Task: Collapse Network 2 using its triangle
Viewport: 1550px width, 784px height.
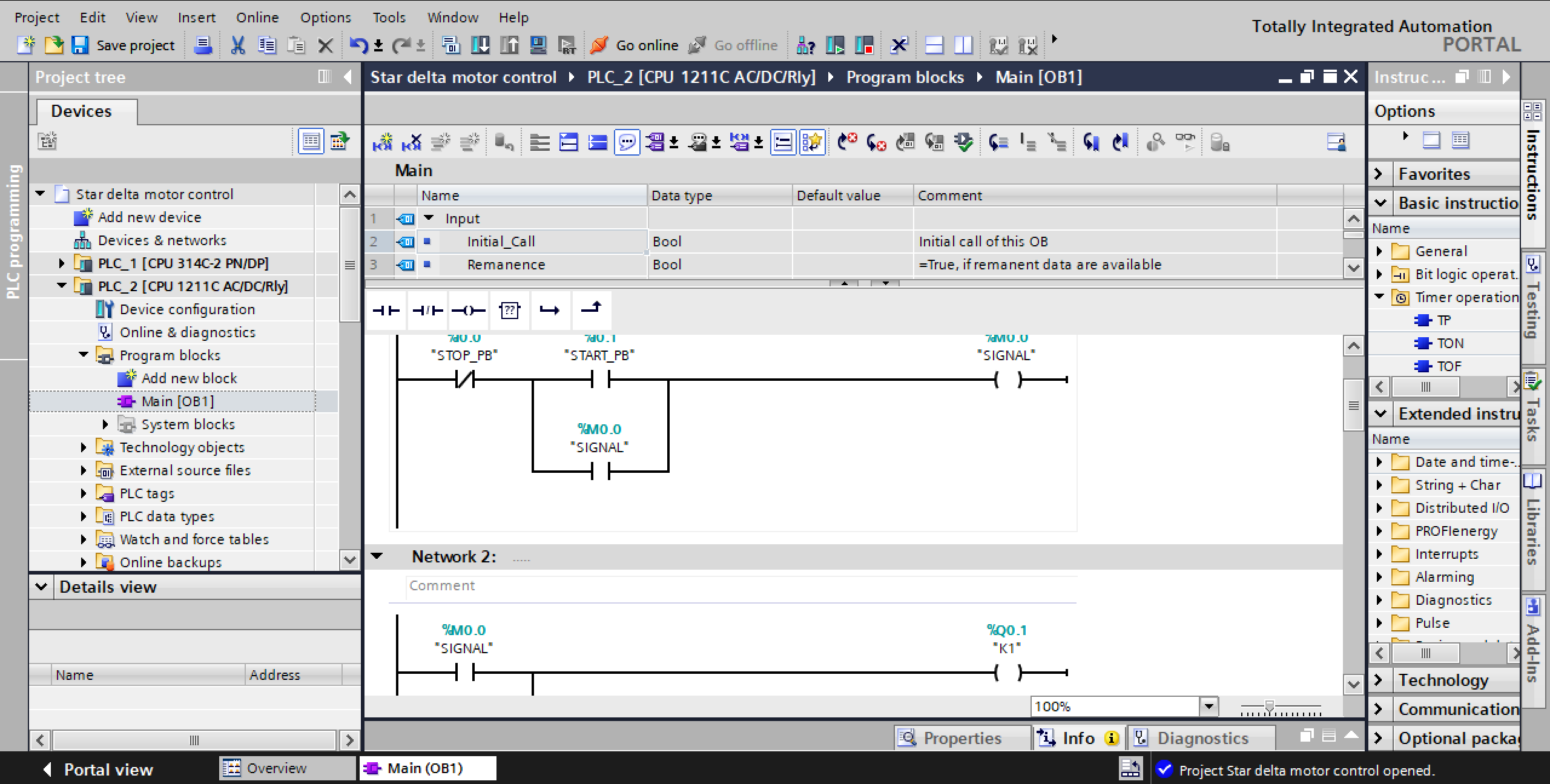Action: click(x=377, y=556)
